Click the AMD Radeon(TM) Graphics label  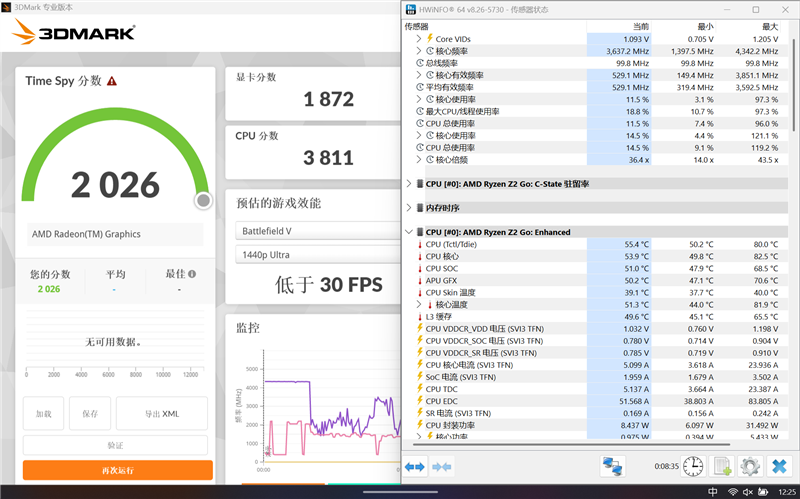(86, 234)
